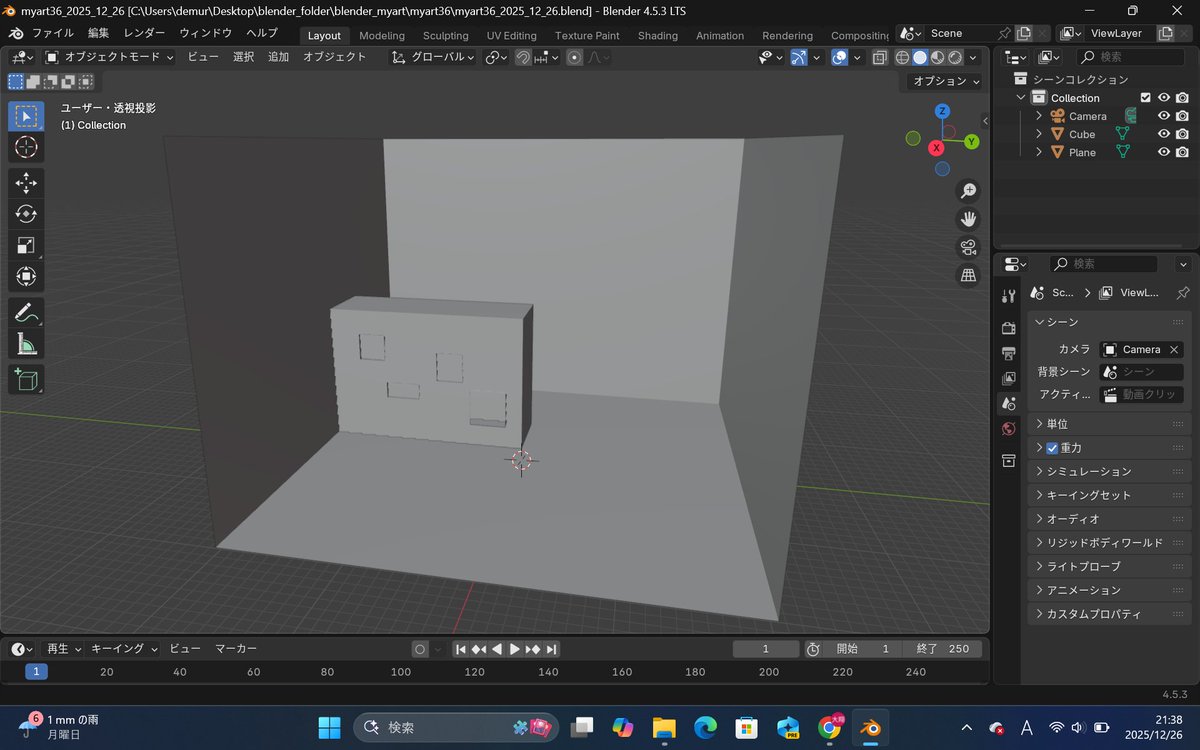Expand the Camera item in outliner
Screen dimensions: 1200x750
1039,116
